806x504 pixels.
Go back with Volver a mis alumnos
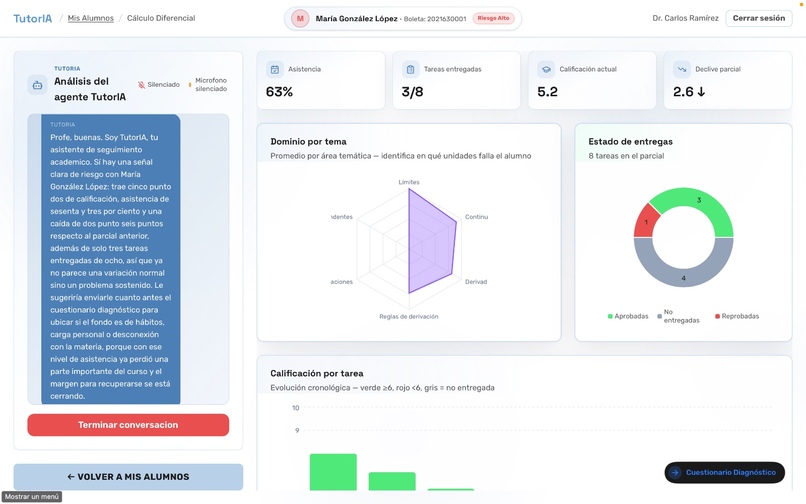pyautogui.click(x=128, y=477)
